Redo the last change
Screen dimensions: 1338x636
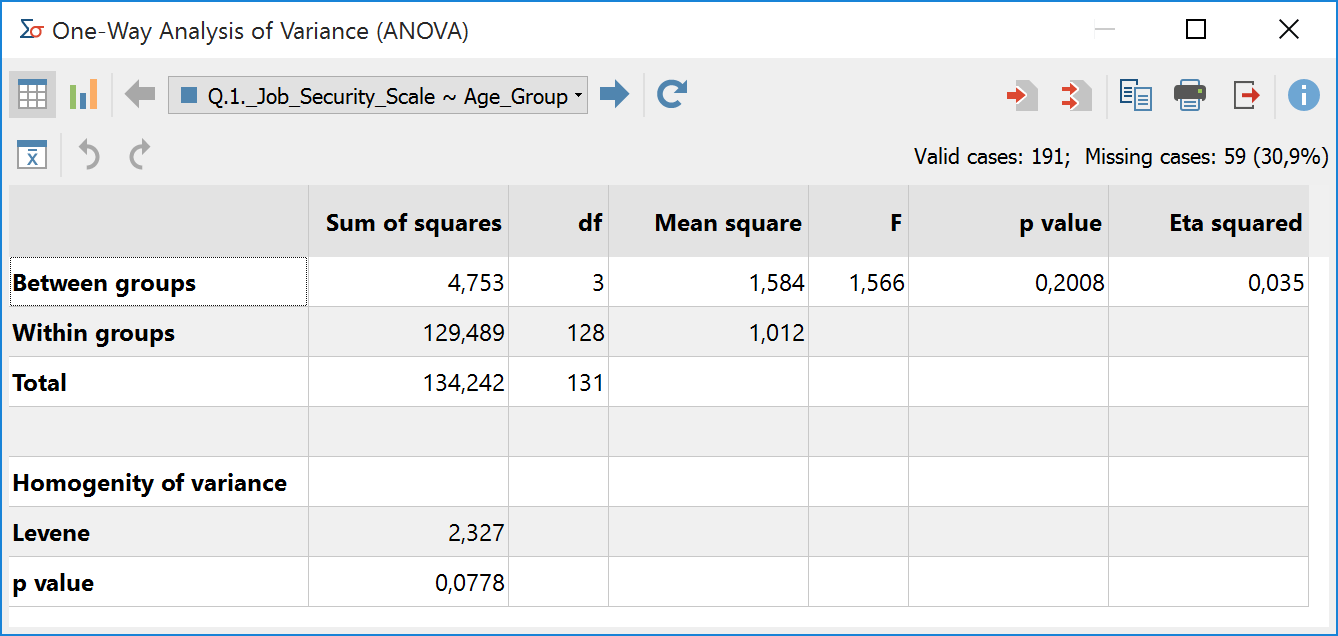click(x=140, y=154)
